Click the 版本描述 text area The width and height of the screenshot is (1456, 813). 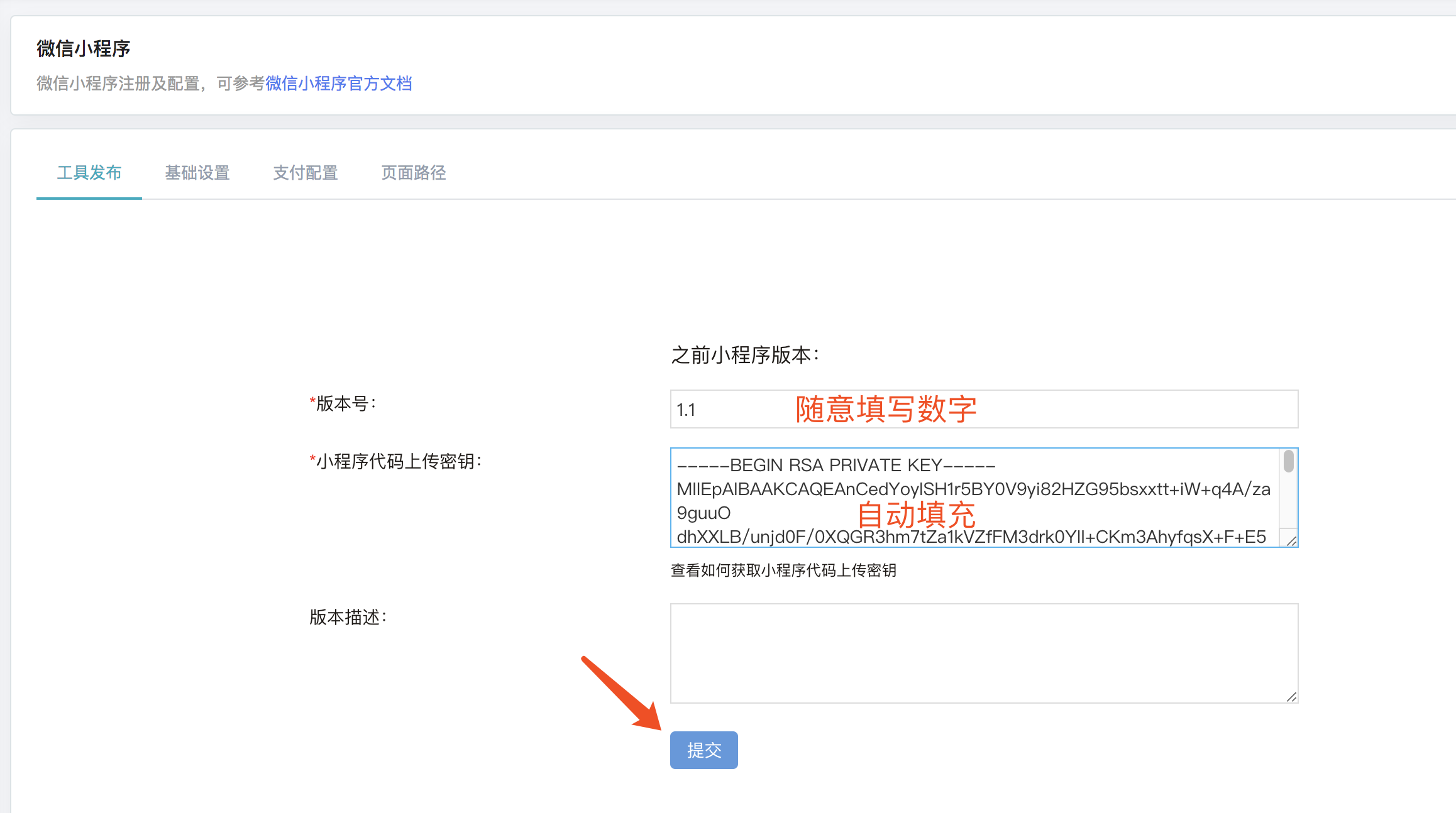984,653
